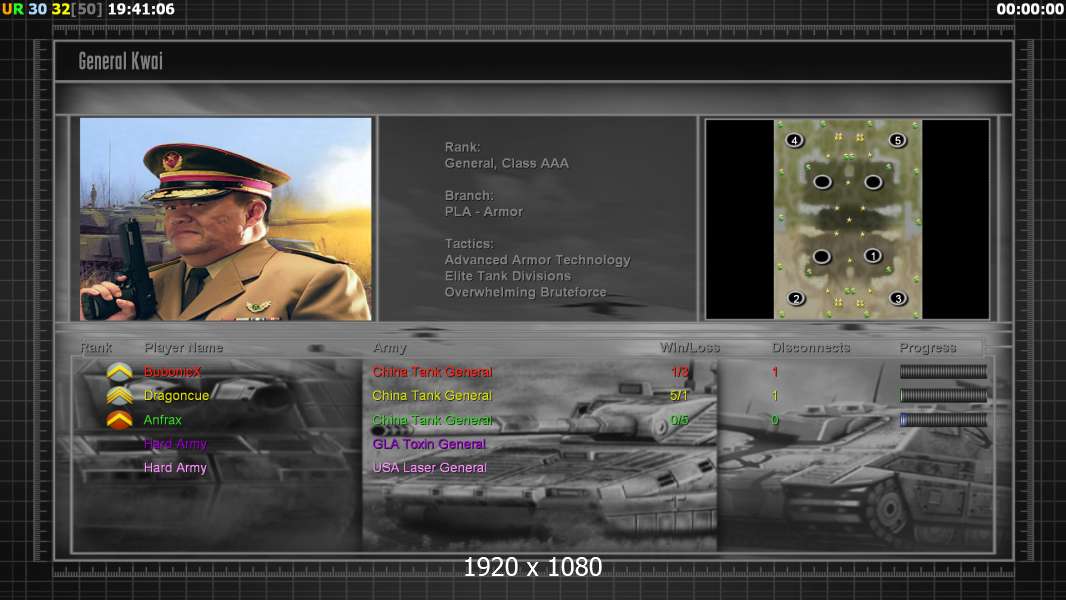
Task: Click the 'General, Class AAA' rank text
Action: (x=506, y=163)
